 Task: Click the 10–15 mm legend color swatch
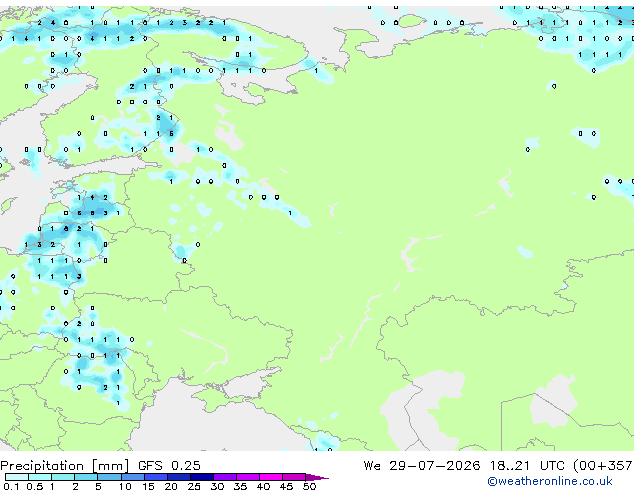[133, 477]
